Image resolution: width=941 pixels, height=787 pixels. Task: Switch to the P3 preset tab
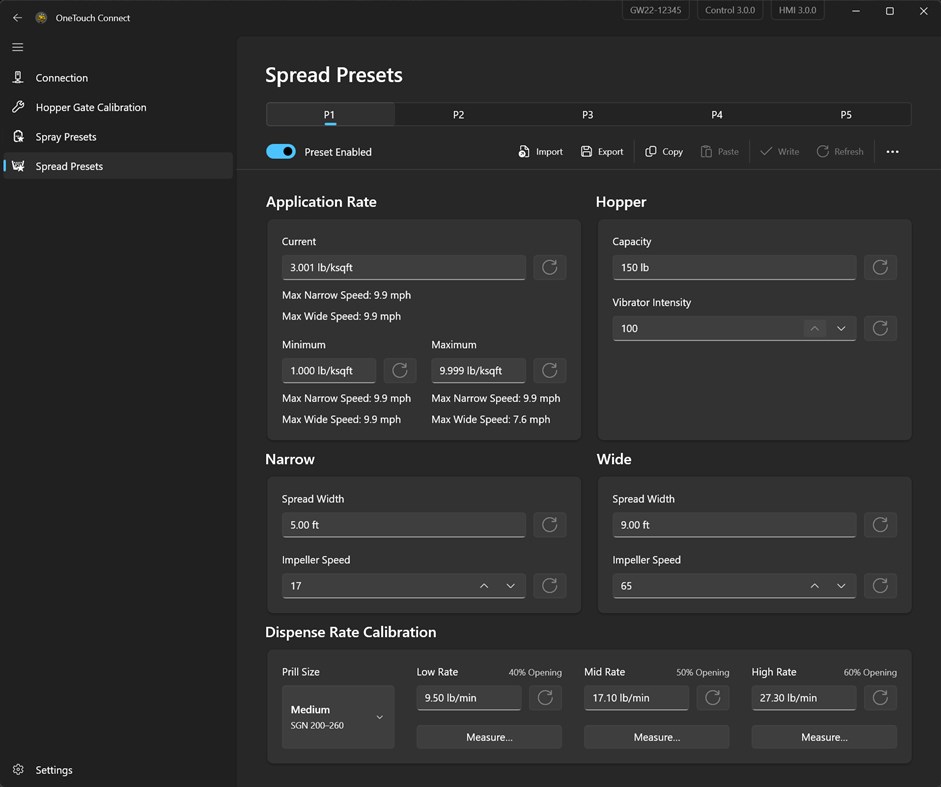click(x=587, y=115)
